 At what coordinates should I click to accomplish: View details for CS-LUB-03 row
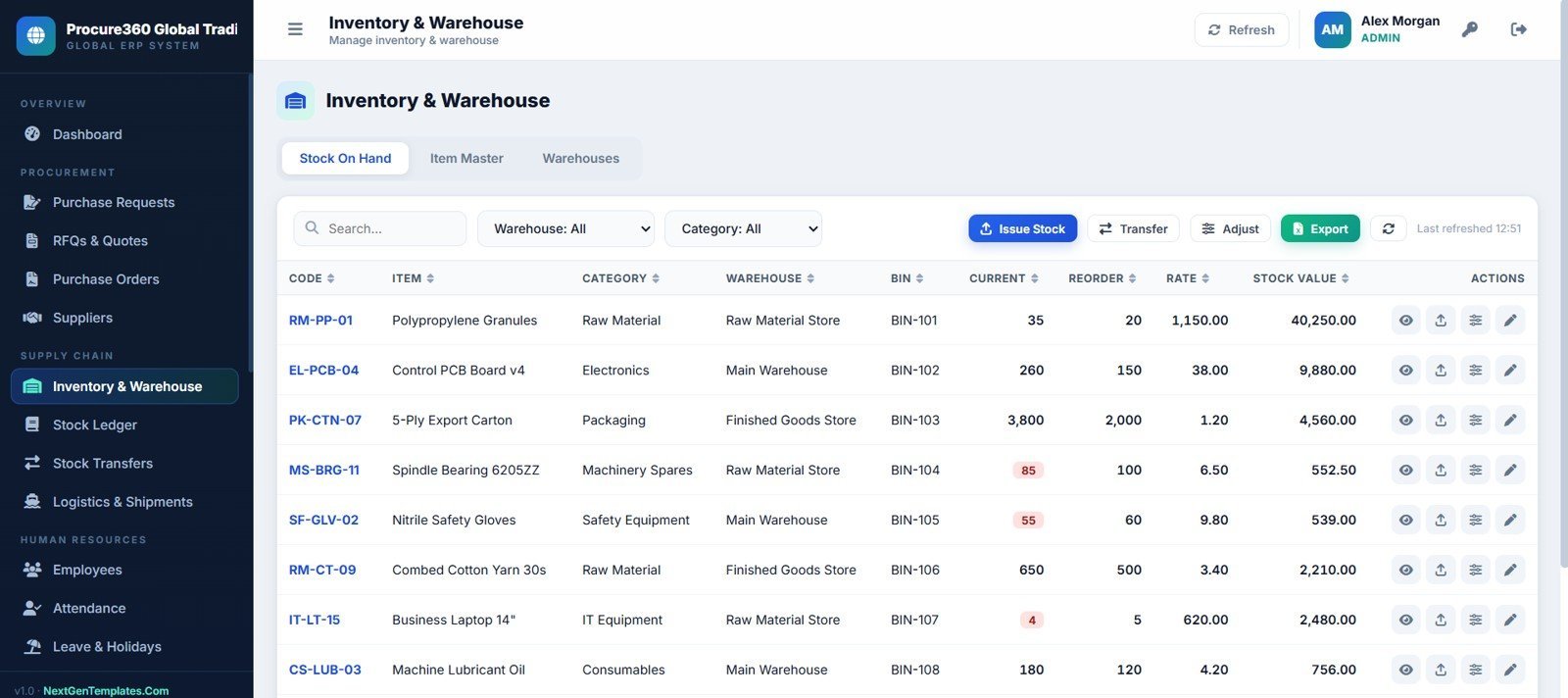click(x=1405, y=671)
